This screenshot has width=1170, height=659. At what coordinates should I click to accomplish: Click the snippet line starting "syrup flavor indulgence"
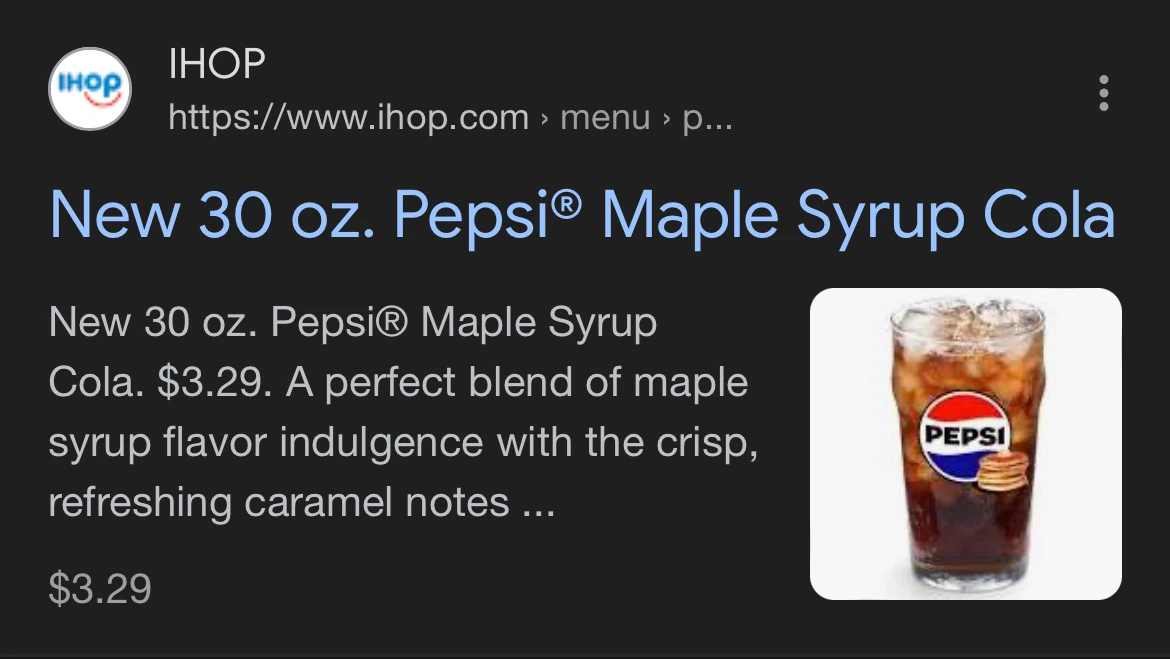point(402,442)
